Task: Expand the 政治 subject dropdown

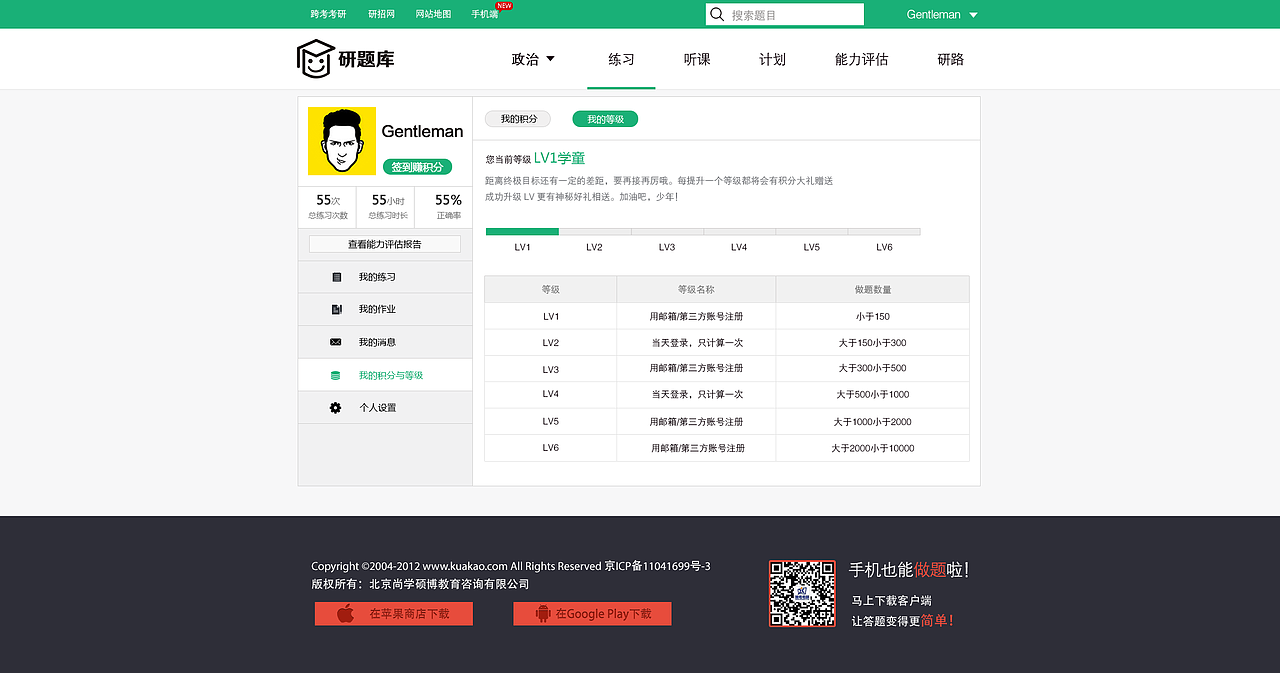Action: [525, 59]
